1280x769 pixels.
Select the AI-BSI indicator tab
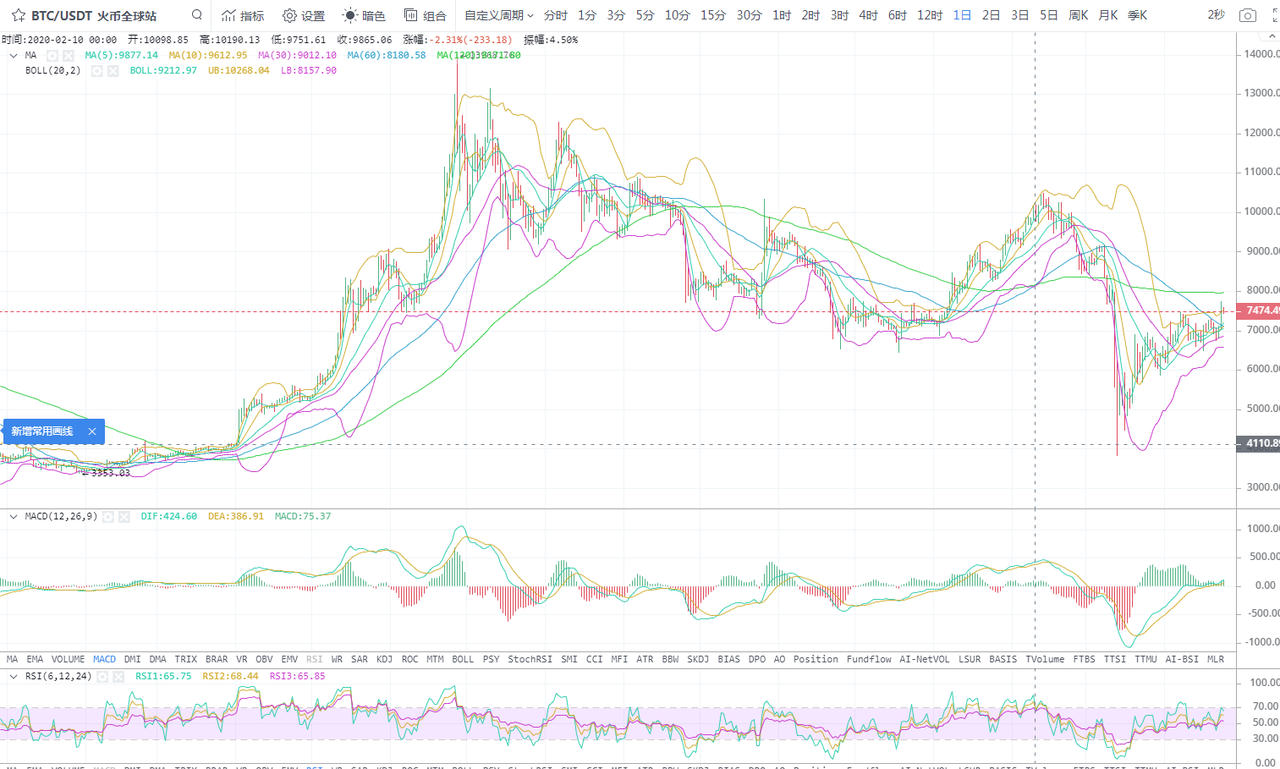(x=1181, y=660)
